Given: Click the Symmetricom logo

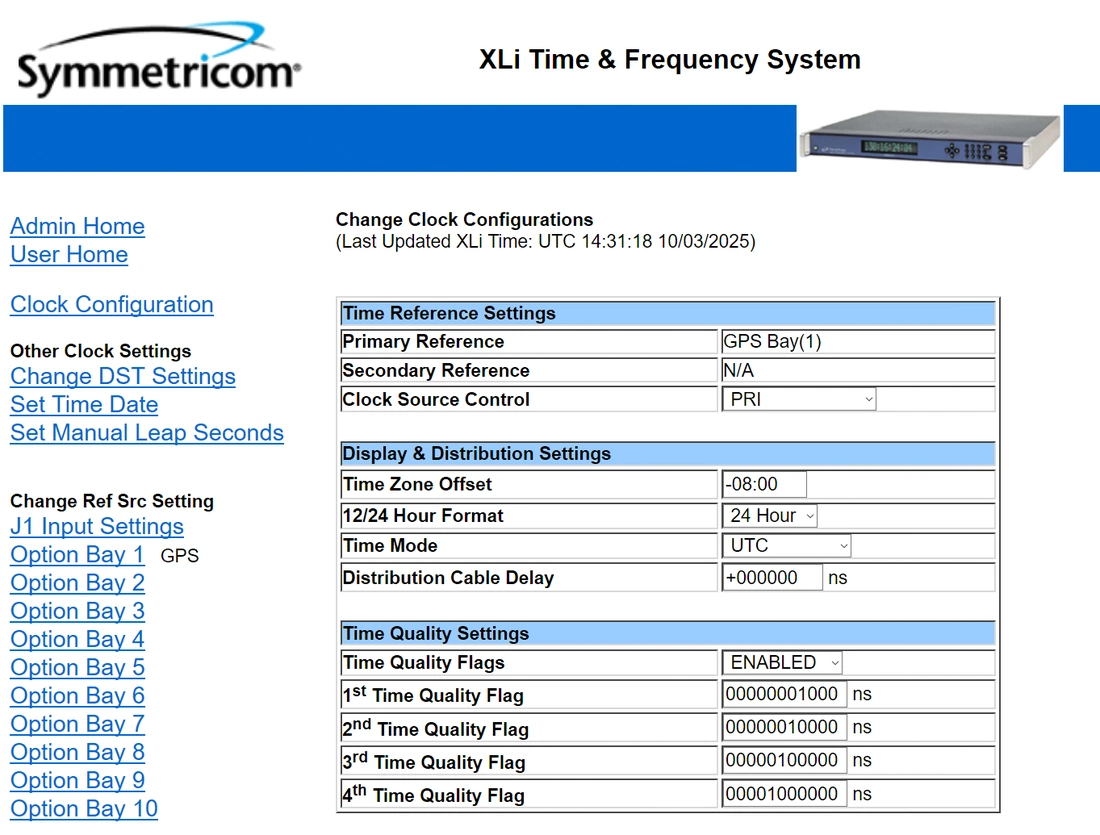Looking at the screenshot, I should coord(158,62).
